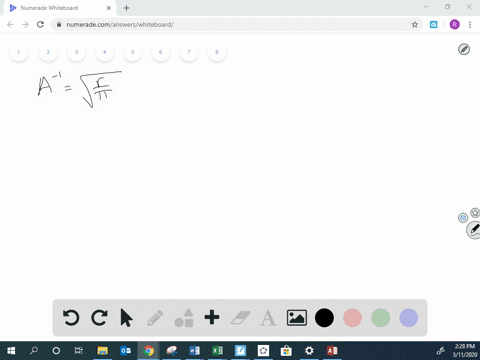
Task: Open Microsoft Store from the taskbar
Action: pyautogui.click(x=286, y=351)
